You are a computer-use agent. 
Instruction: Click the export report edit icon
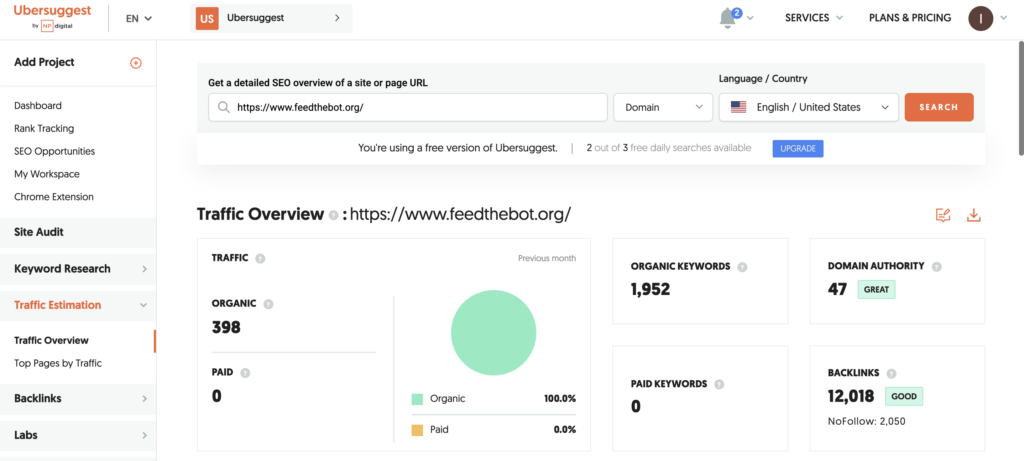point(943,215)
